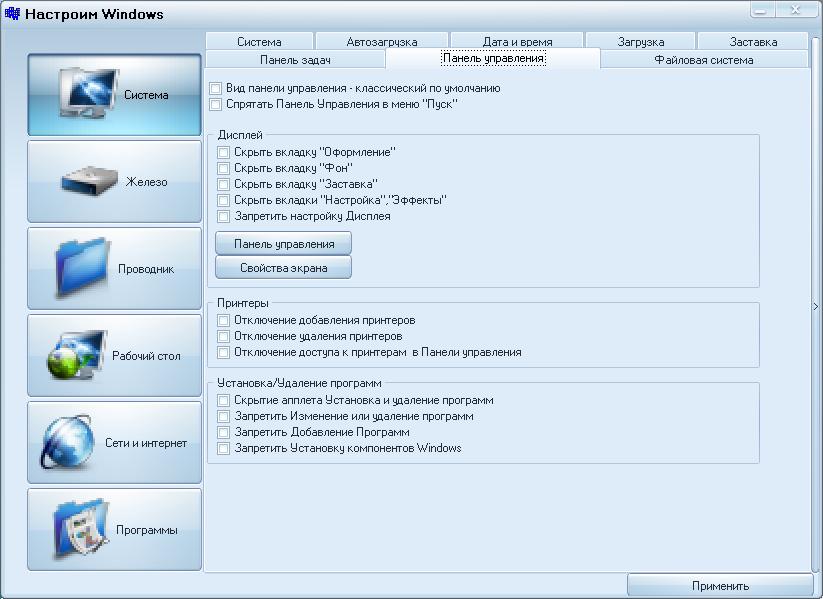
Task: Check Запретить Добавление Программ
Action: coord(223,433)
